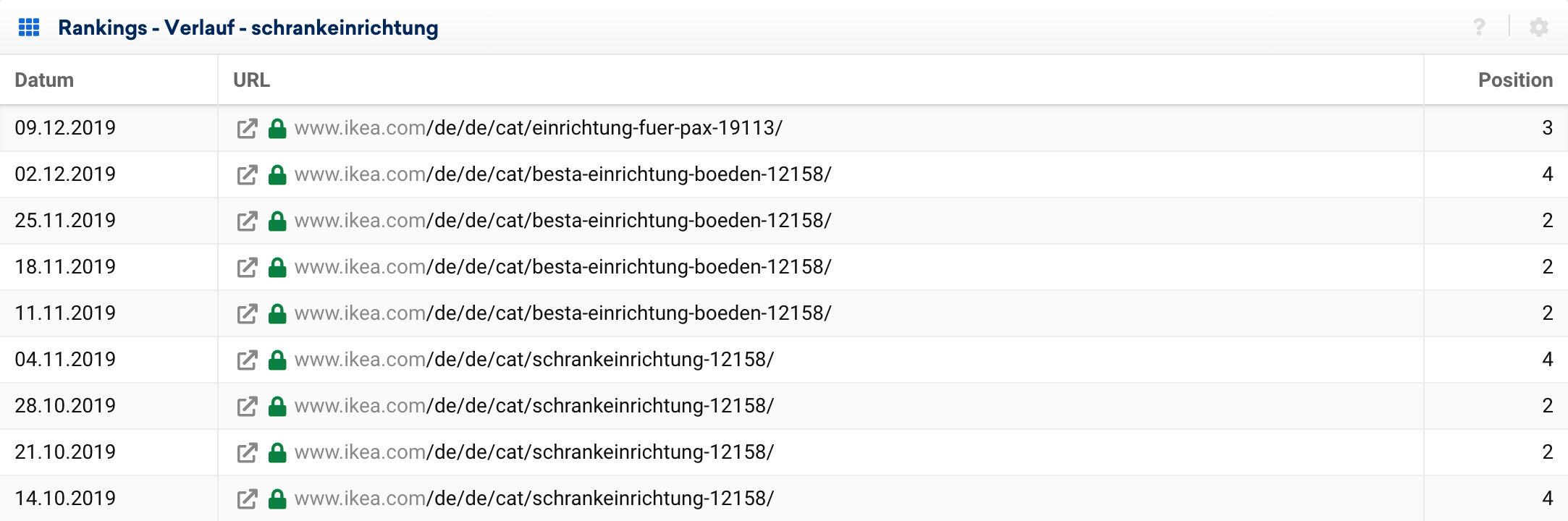Open the help question mark icon
This screenshot has height=521, width=1568.
(x=1479, y=27)
